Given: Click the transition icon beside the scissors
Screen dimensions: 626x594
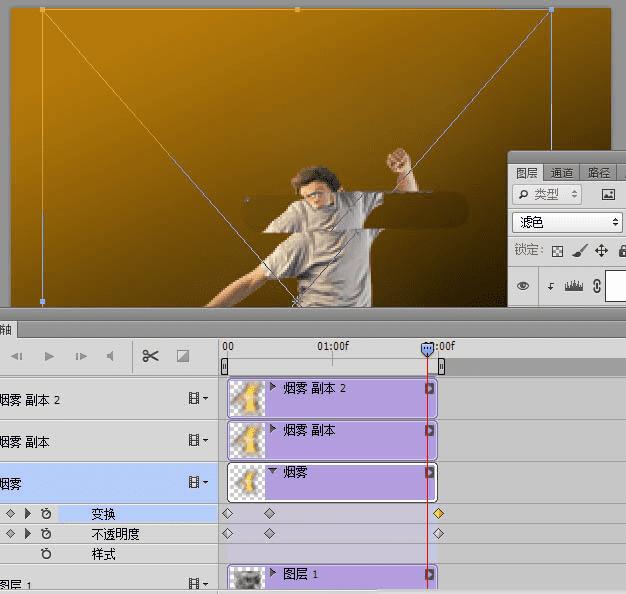Looking at the screenshot, I should [x=183, y=355].
